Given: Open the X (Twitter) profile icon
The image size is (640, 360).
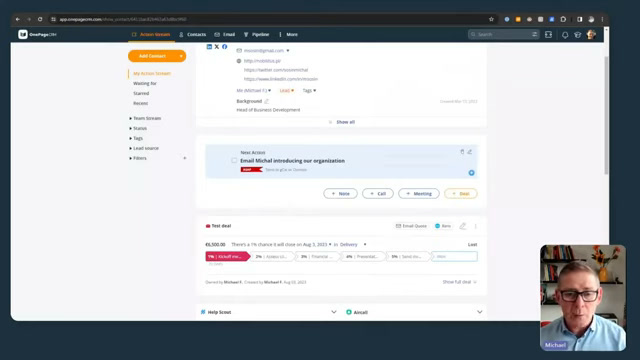Looking at the screenshot, I should click(x=217, y=47).
